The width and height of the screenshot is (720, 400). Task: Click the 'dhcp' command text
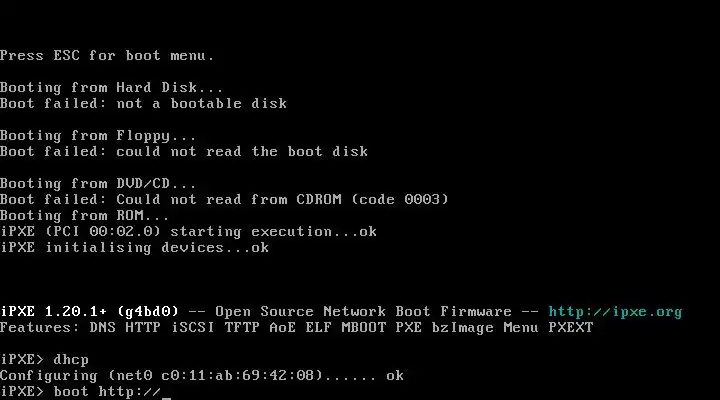(x=71, y=360)
